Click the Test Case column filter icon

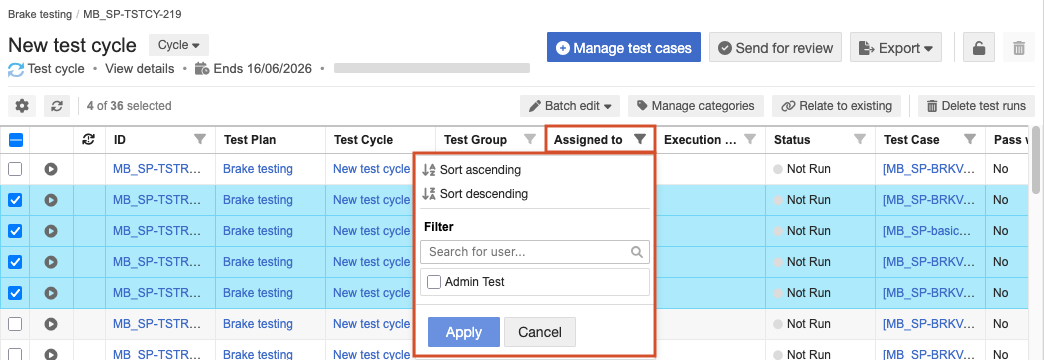(x=970, y=140)
